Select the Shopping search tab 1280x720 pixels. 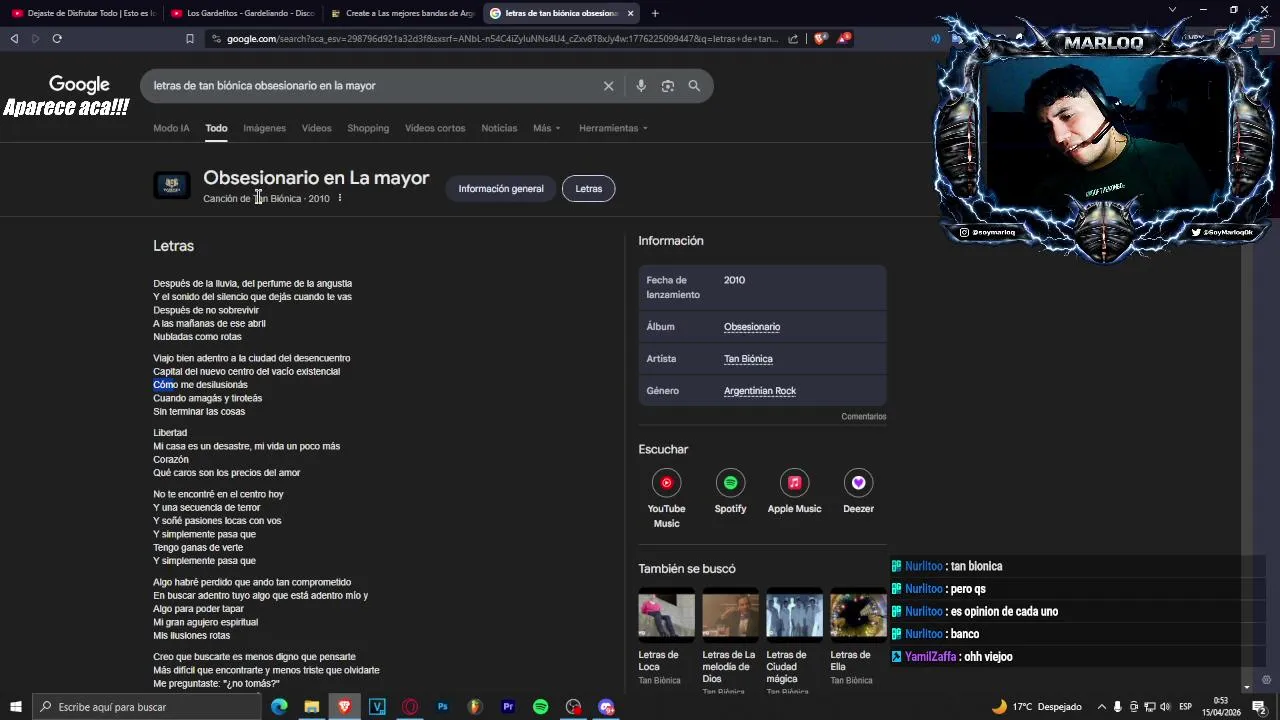point(368,128)
